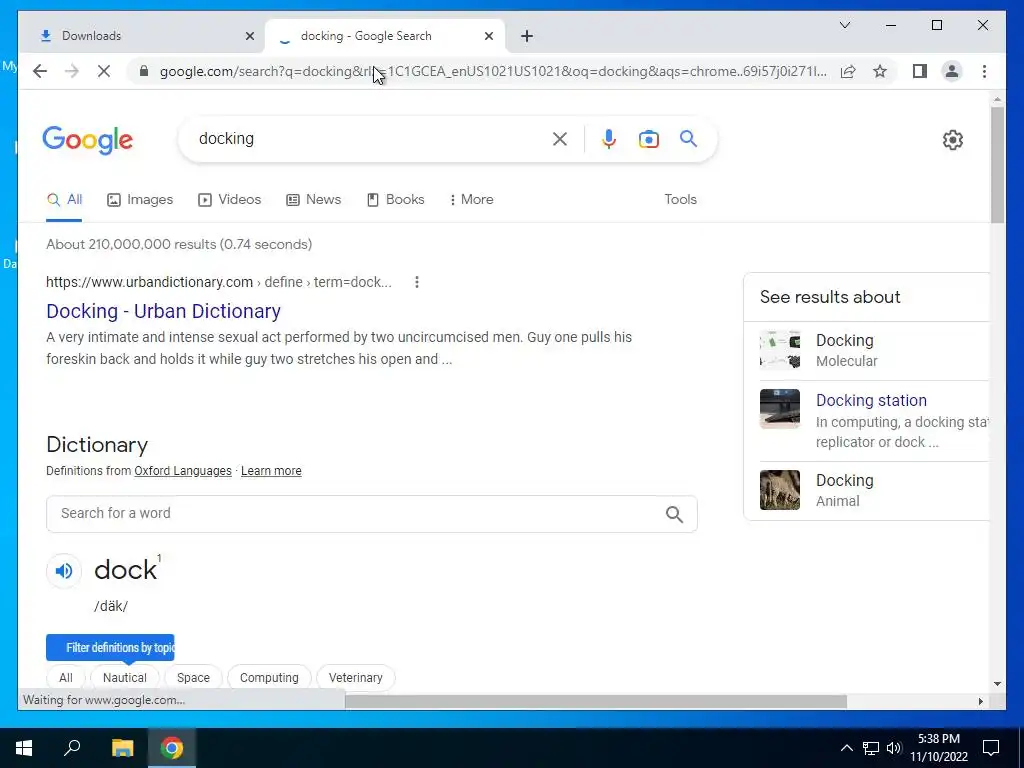
Task: Open the Chrome profile avatar
Action: coord(952,71)
